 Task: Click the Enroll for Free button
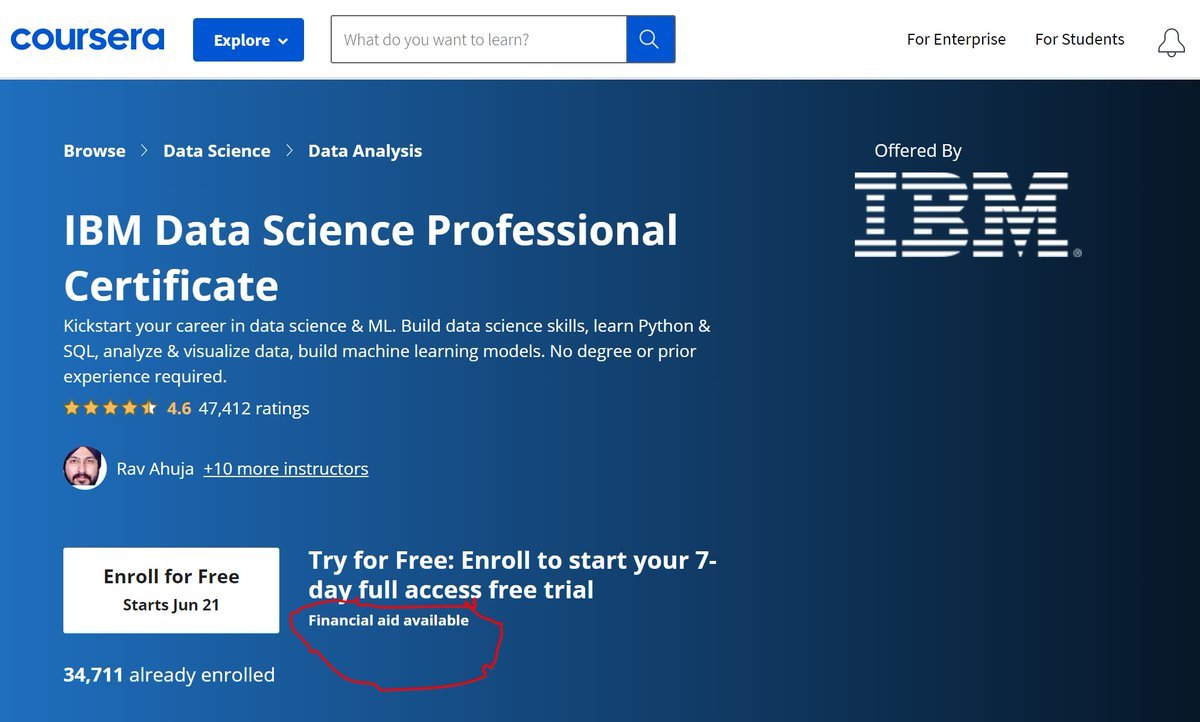point(171,590)
